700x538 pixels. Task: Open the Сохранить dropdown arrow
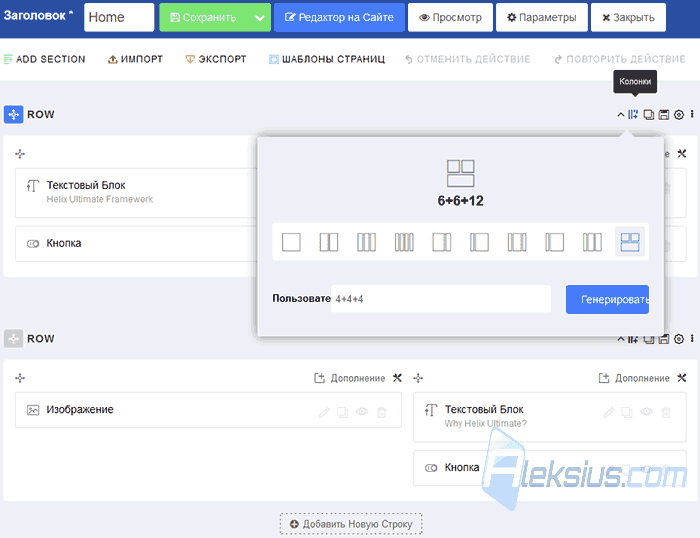point(259,18)
